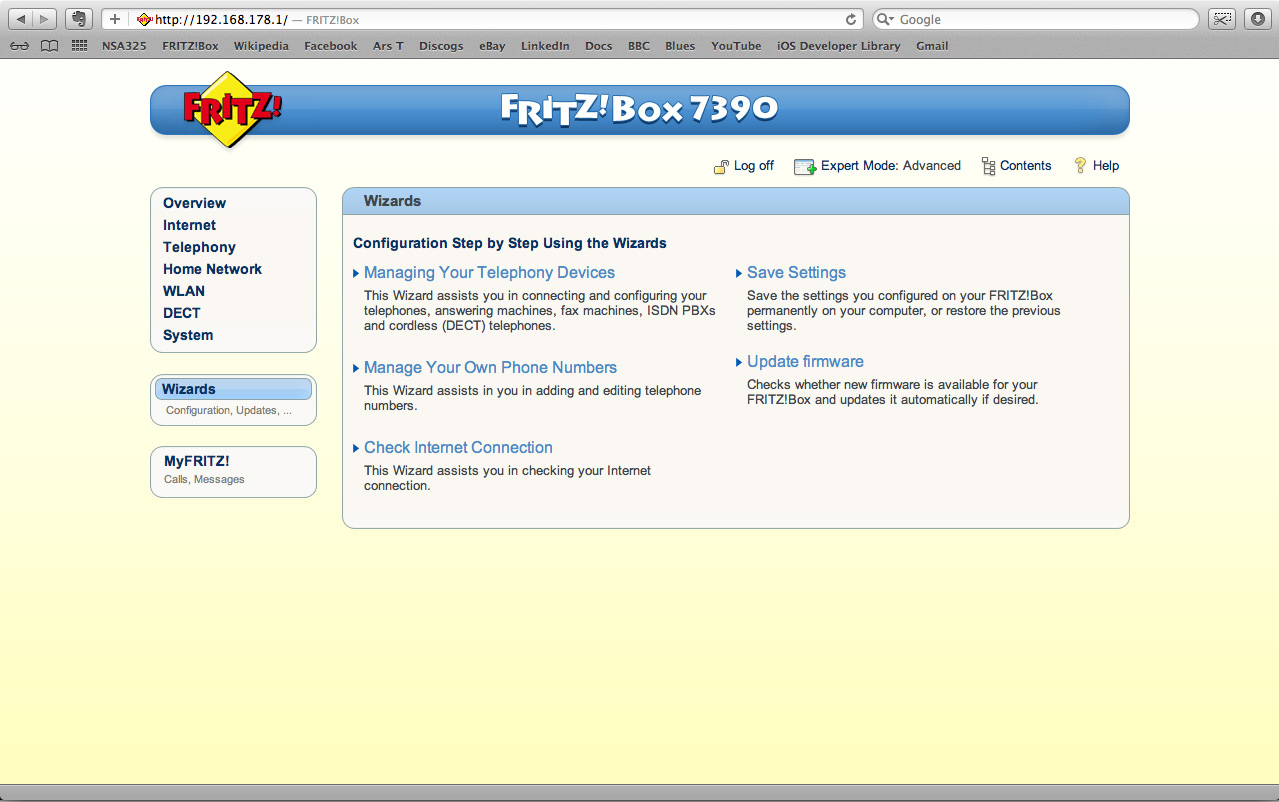Click the FRITZ favicon in address bar
The image size is (1279, 802).
click(x=144, y=19)
